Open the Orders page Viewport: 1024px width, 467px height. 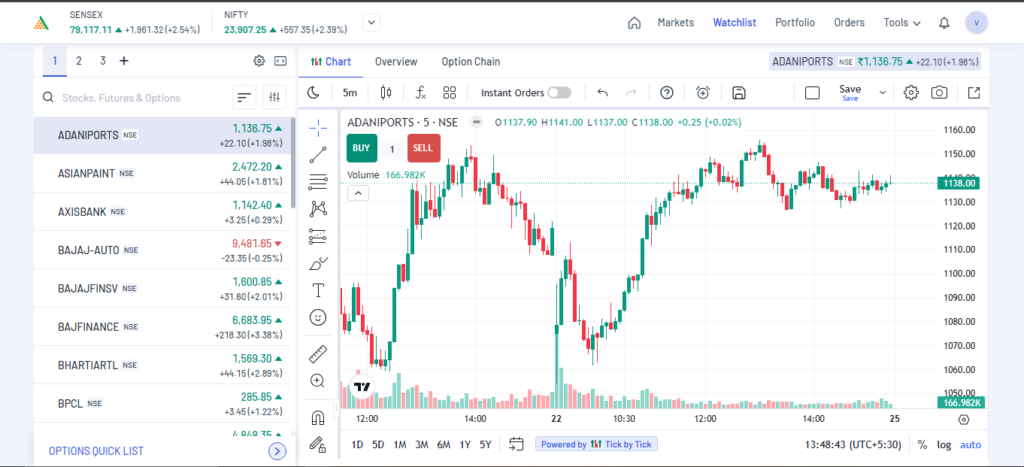(x=849, y=23)
